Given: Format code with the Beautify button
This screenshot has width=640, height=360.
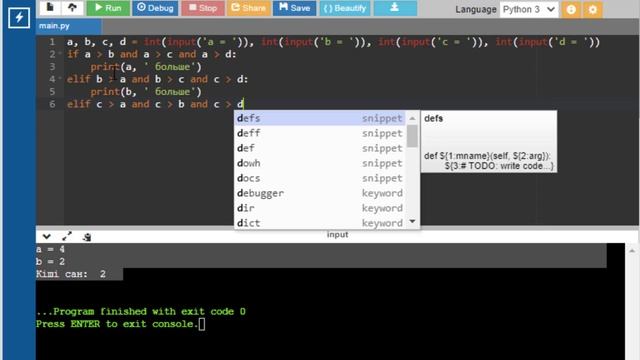Looking at the screenshot, I should 345,8.
